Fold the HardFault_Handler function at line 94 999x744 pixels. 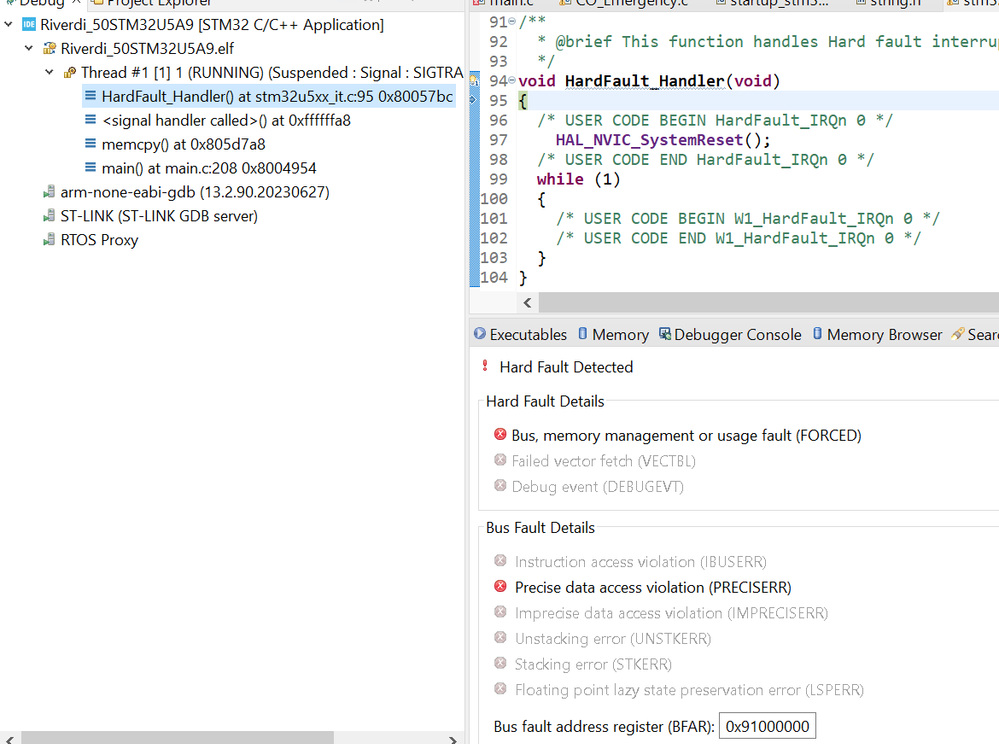512,80
